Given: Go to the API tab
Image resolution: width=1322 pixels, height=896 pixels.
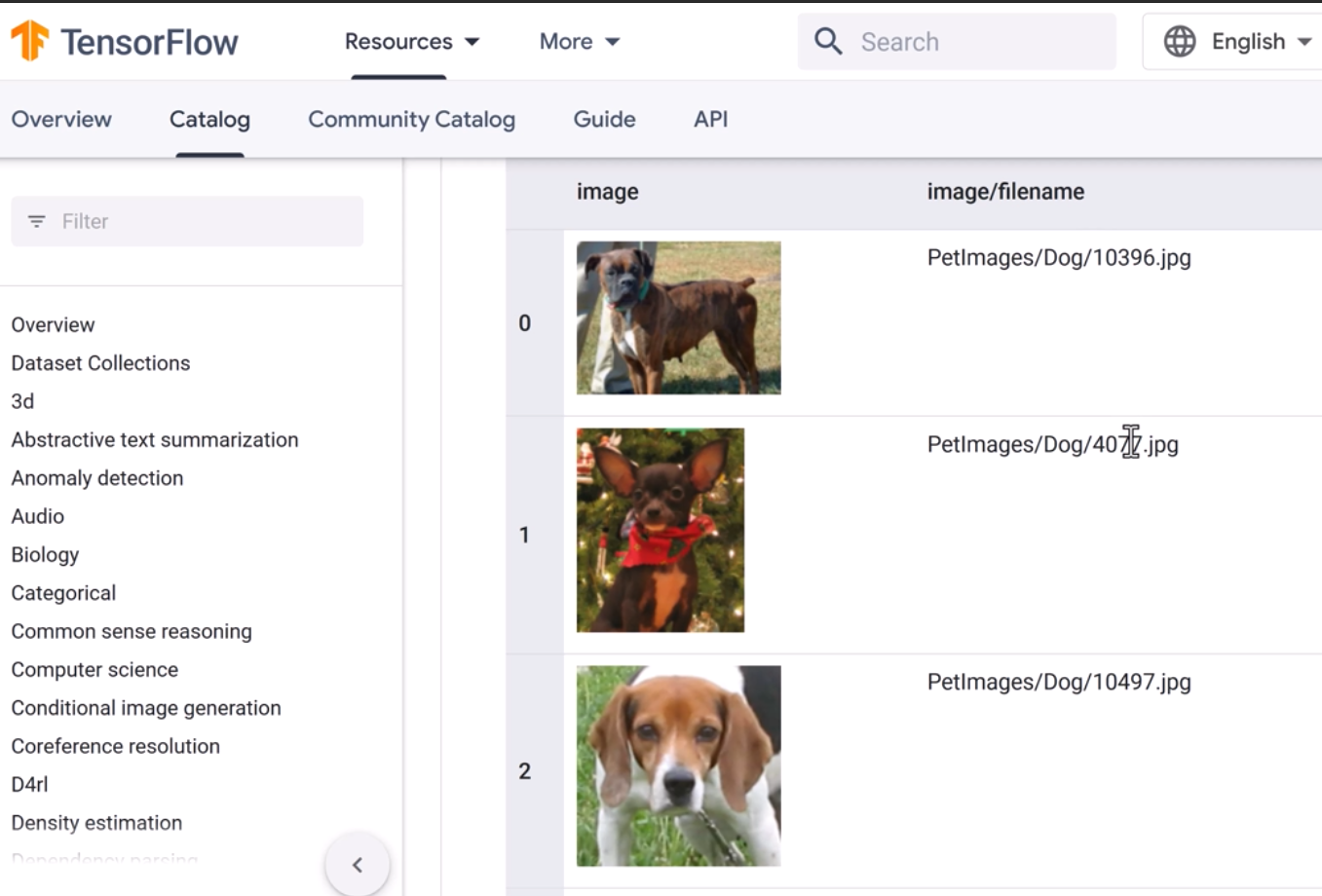Looking at the screenshot, I should tap(710, 119).
